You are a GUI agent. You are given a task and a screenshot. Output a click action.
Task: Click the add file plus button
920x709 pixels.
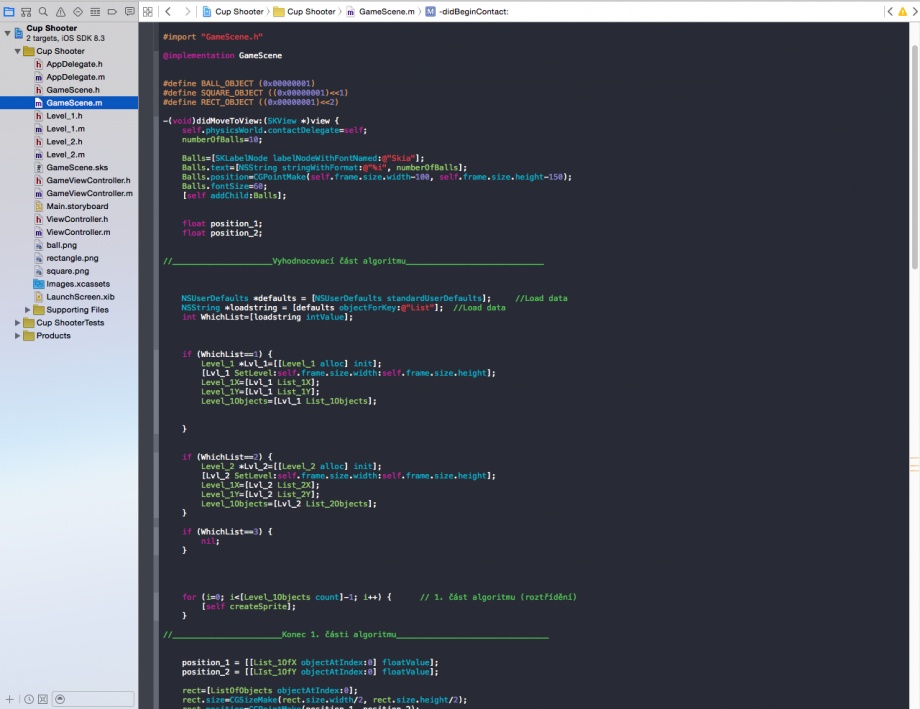coord(10,699)
